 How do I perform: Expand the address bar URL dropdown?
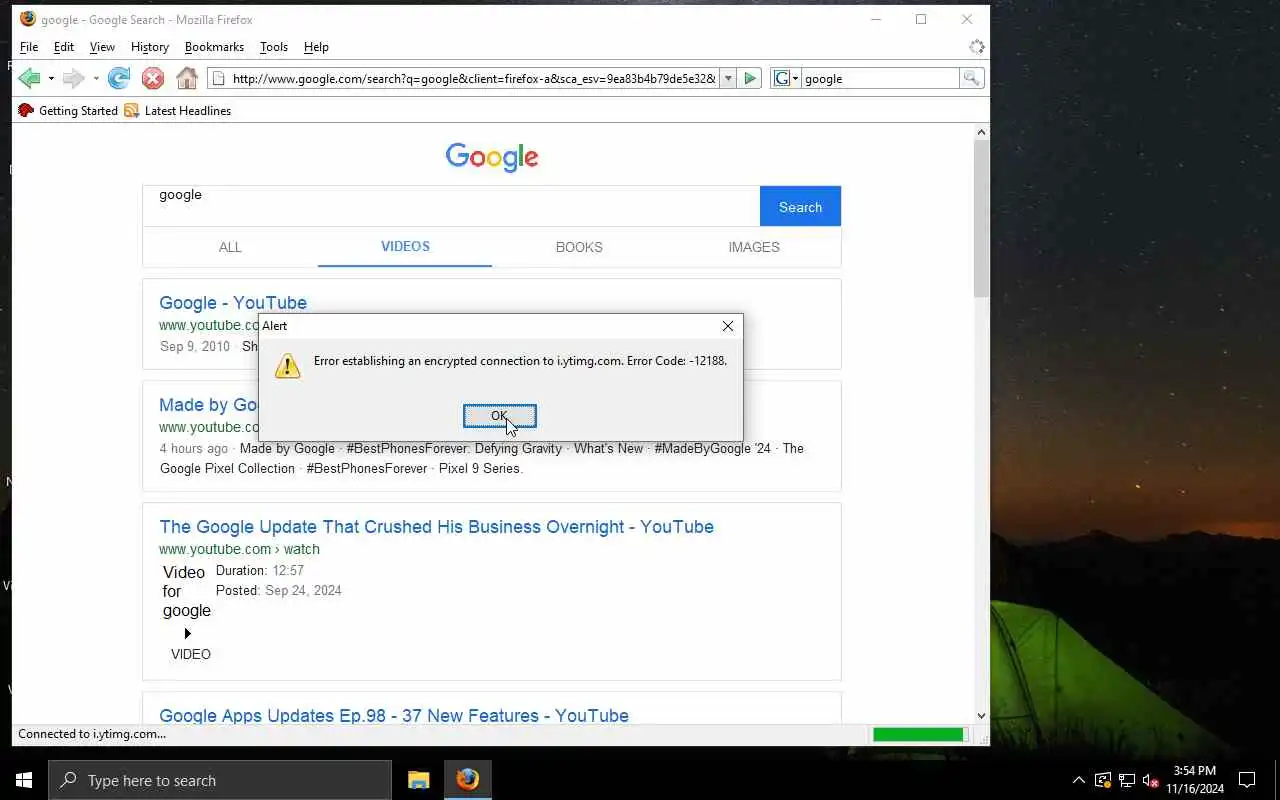(728, 78)
